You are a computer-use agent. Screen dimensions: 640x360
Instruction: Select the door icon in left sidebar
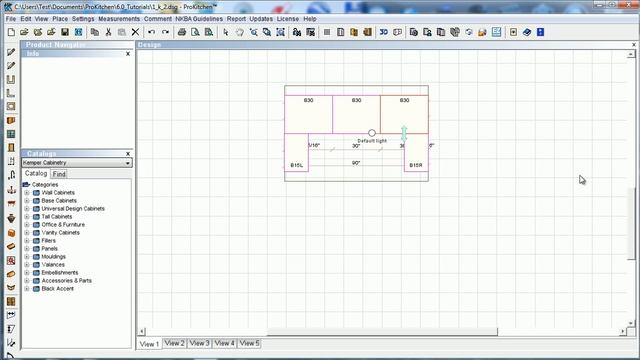[11, 148]
